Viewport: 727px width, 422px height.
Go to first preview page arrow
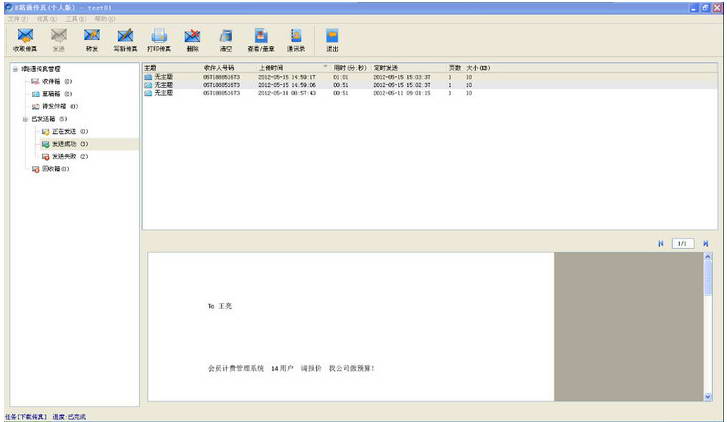661,243
